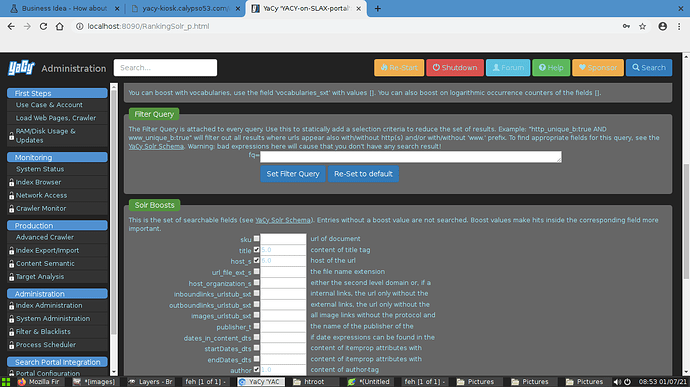This screenshot has width=690, height=387.
Task: Uncheck the host_s boost checkbox
Action: tap(257, 260)
